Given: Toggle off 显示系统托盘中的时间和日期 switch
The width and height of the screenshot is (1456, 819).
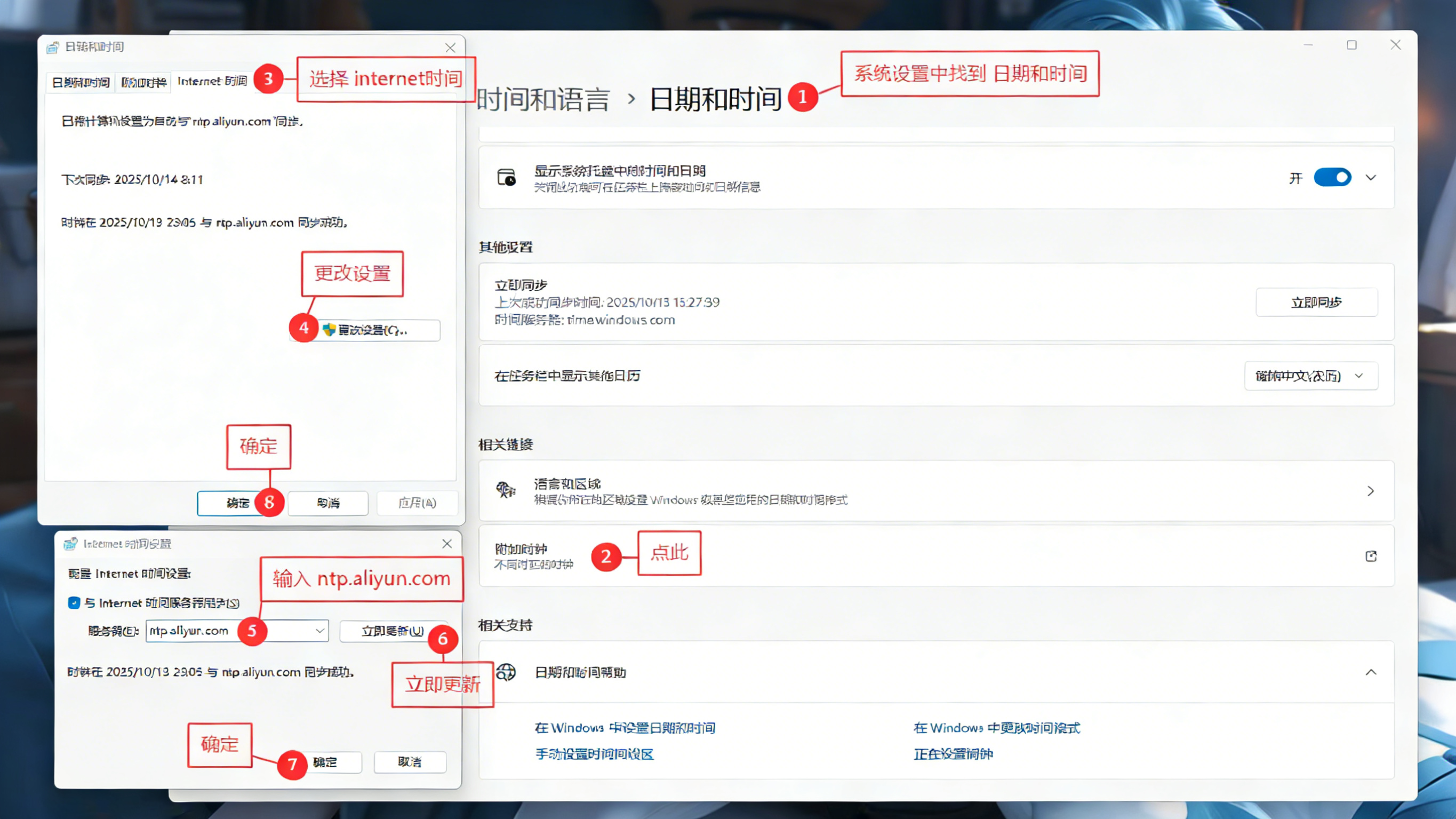Looking at the screenshot, I should [x=1332, y=178].
